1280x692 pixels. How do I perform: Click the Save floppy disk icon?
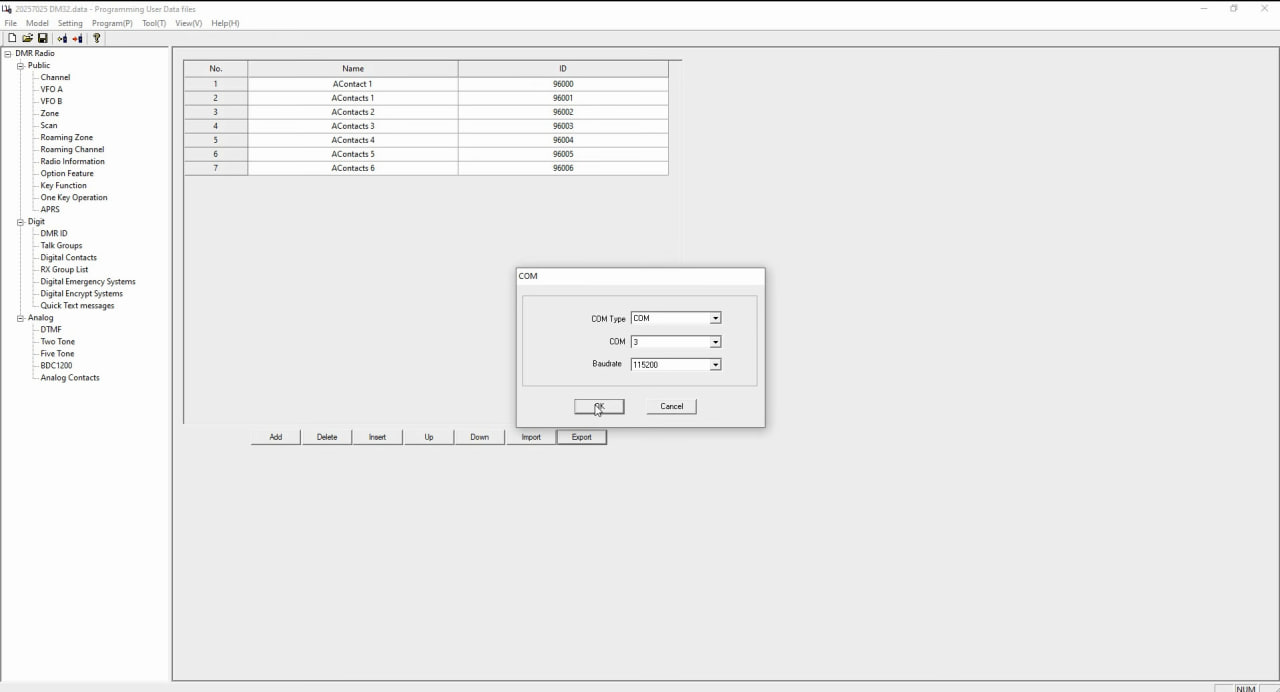pyautogui.click(x=42, y=38)
